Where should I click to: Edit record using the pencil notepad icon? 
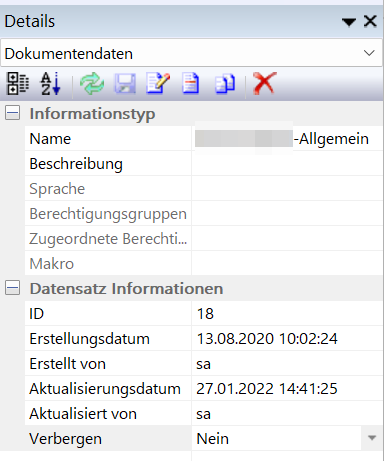pos(158,83)
